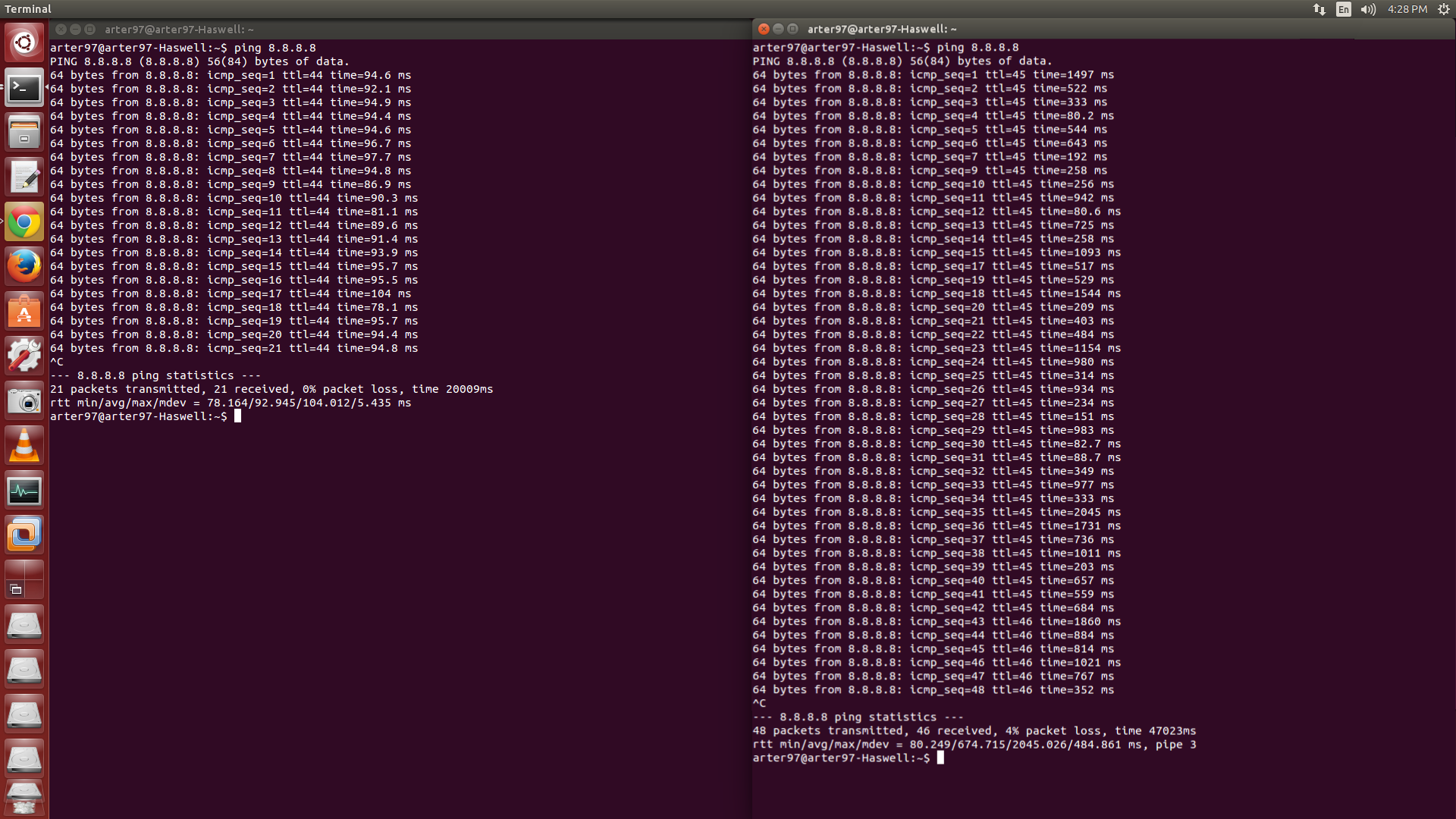The width and height of the screenshot is (1456, 819).
Task: Close the left terminal window
Action: click(61, 29)
